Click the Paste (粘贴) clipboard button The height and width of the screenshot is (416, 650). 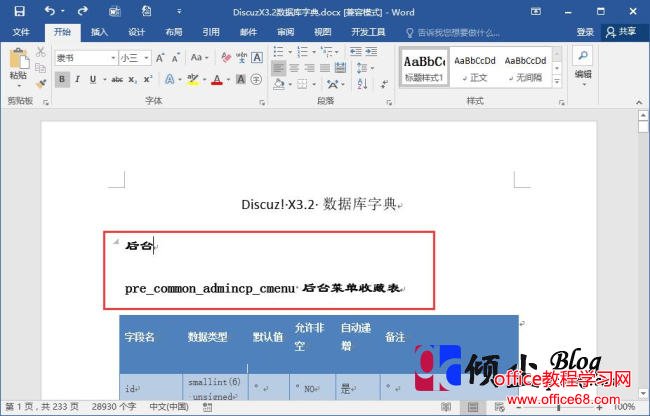point(19,64)
